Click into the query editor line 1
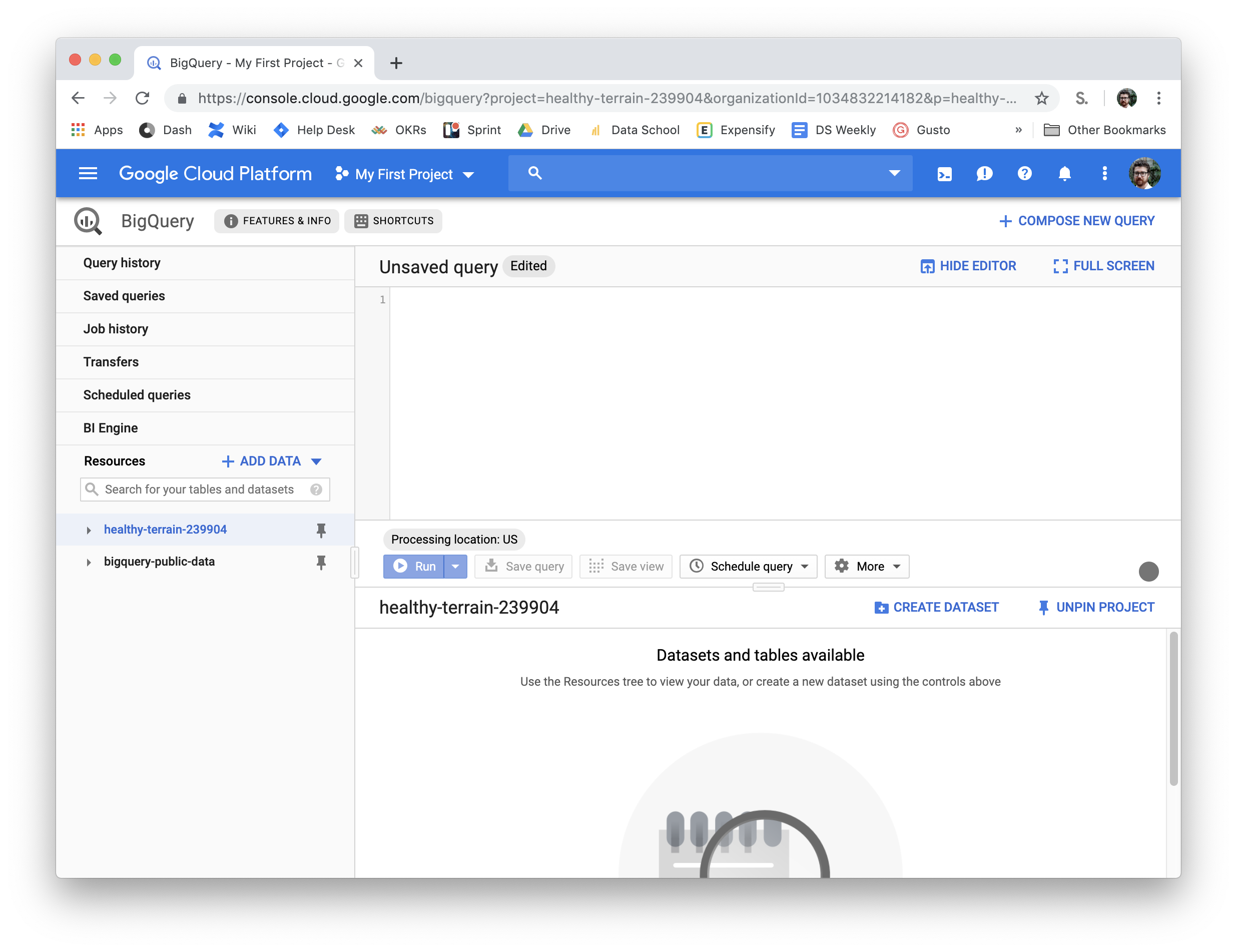 coord(785,300)
